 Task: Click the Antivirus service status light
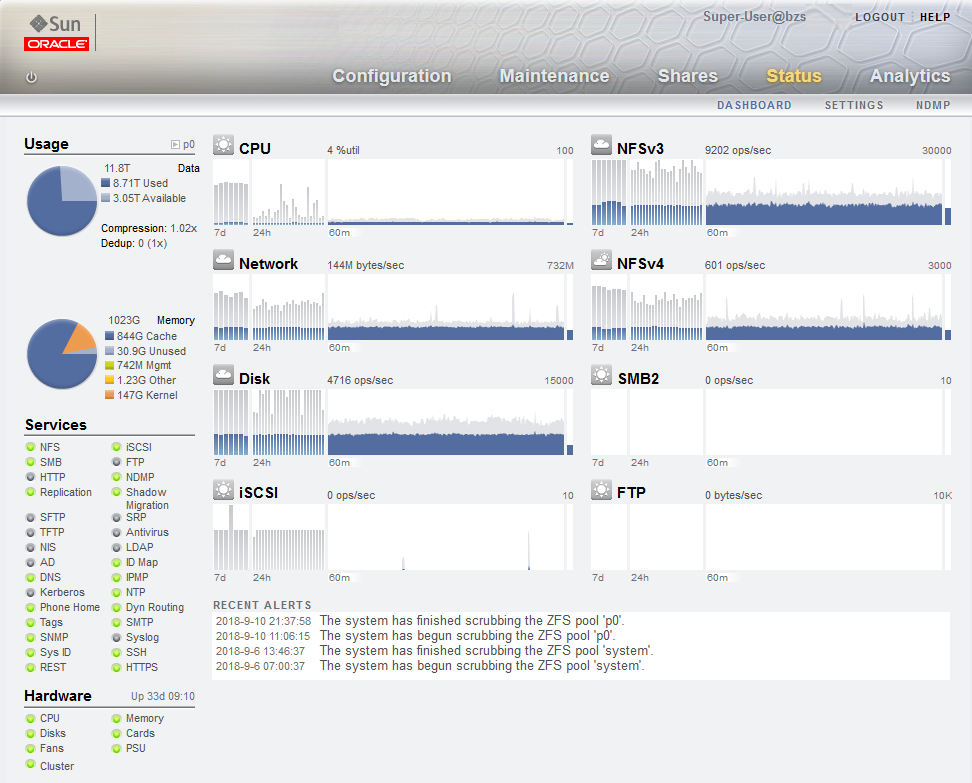(x=116, y=533)
